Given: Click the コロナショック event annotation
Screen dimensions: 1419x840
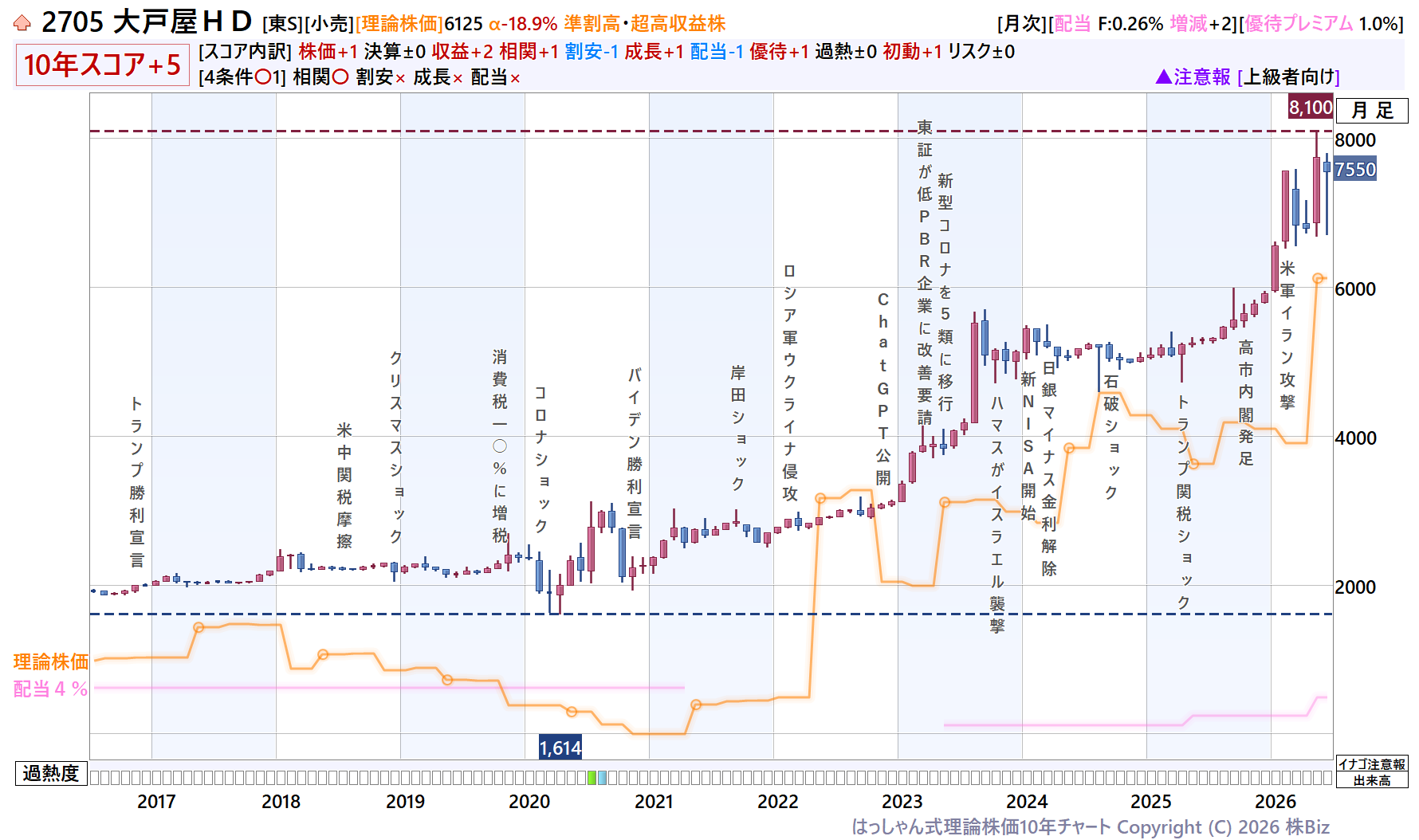Looking at the screenshot, I should 541,459.
